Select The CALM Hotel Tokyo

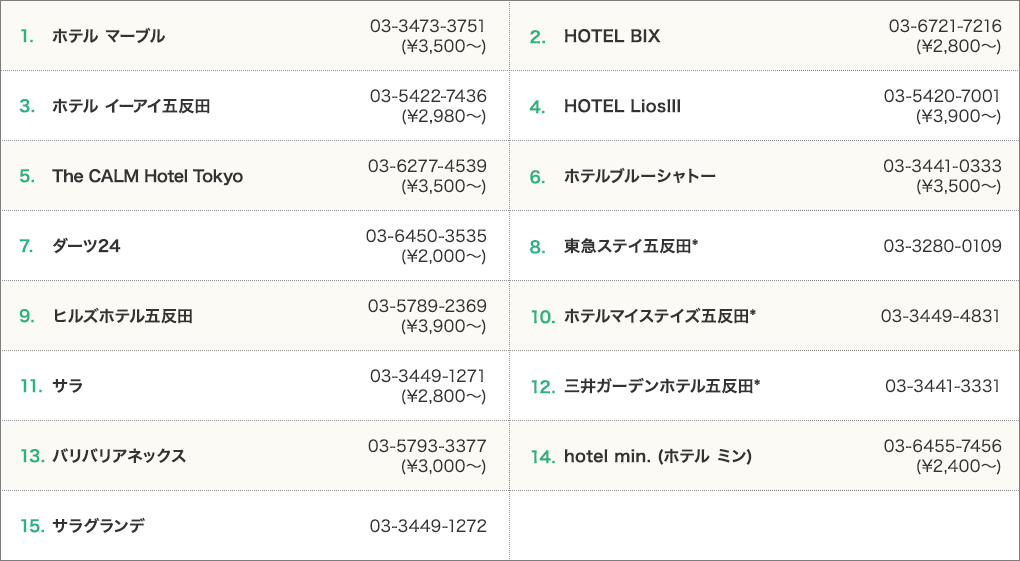coord(148,176)
